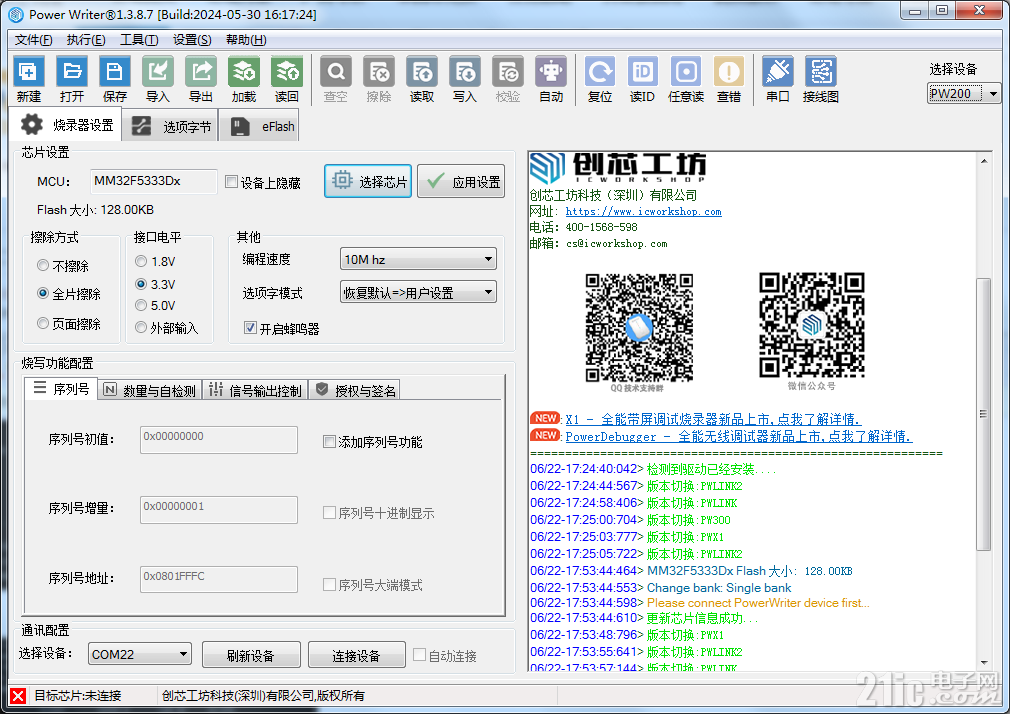
Task: Open the 文件(F) menu
Action: point(33,40)
